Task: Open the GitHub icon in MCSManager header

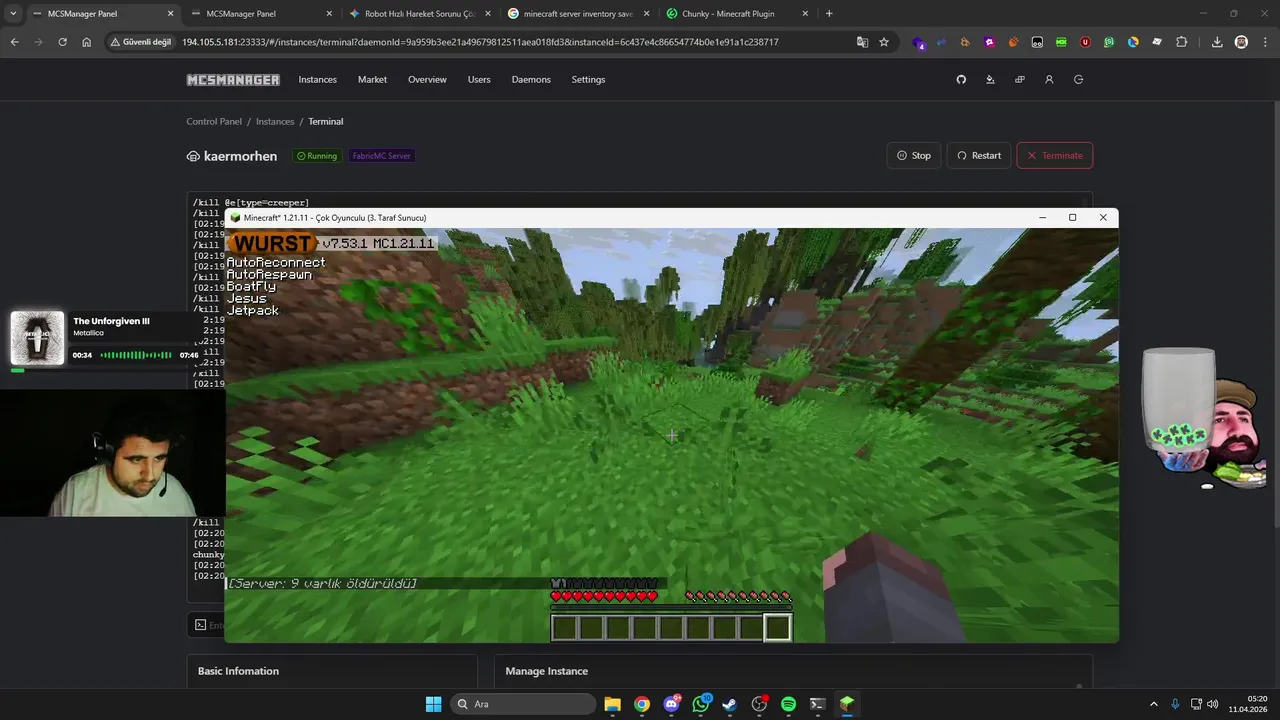Action: pos(961,79)
